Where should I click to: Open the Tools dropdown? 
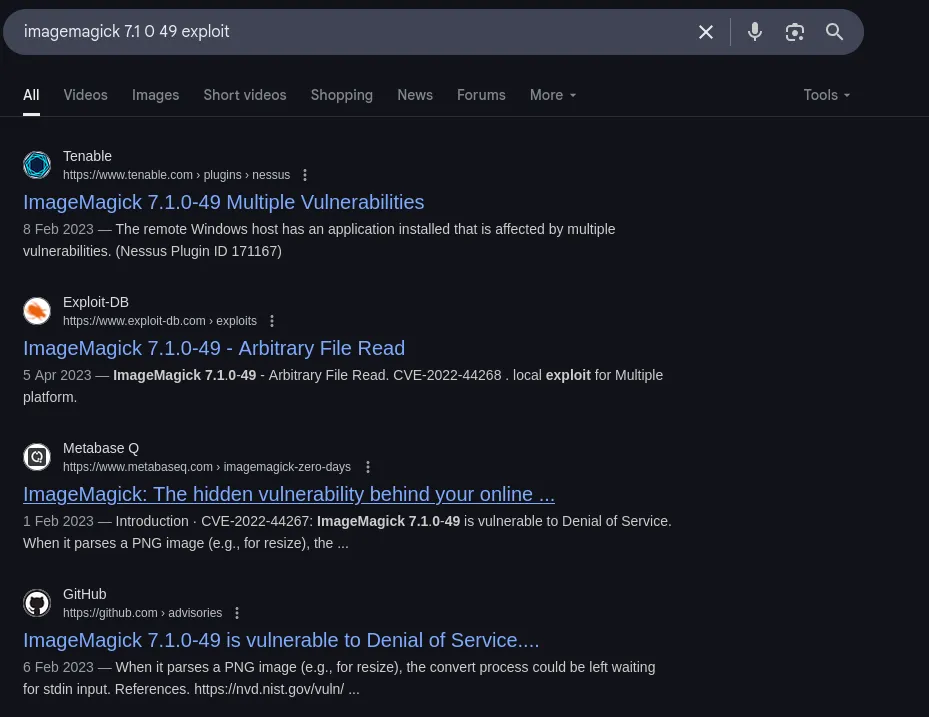[x=826, y=95]
